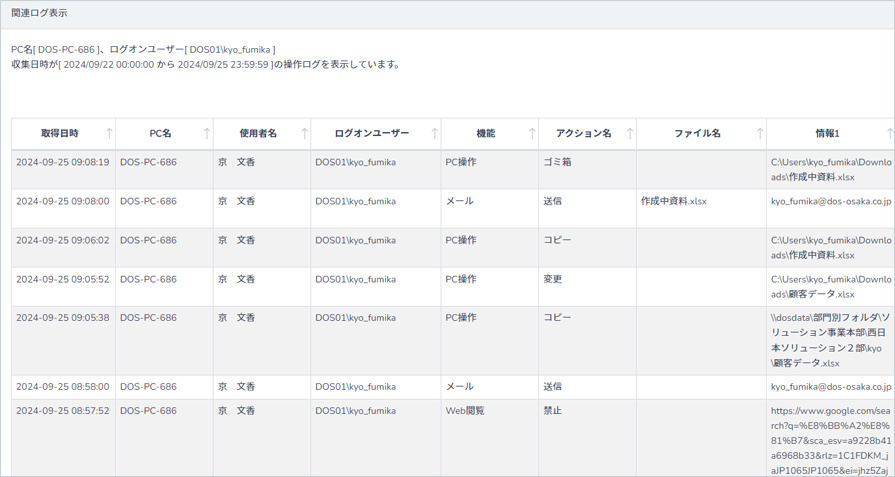
Task: Sort by PC名 using its arrow icon
Action: point(207,134)
